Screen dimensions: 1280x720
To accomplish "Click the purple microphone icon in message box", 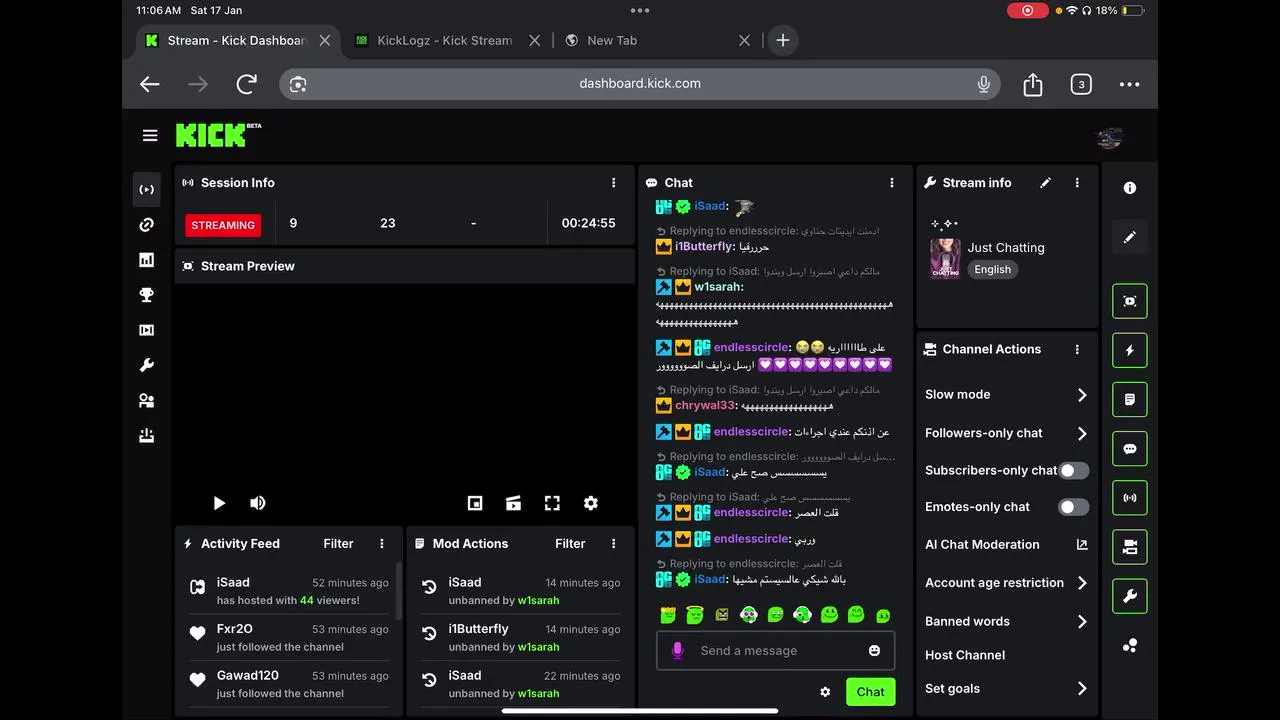I will (x=677, y=651).
